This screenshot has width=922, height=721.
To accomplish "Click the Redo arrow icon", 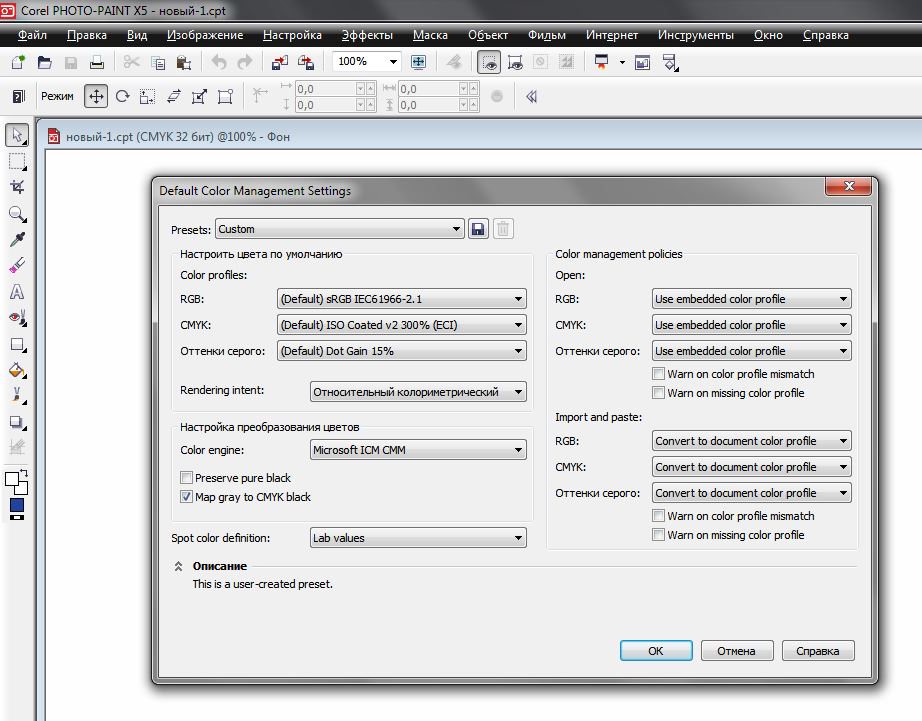I will point(245,62).
